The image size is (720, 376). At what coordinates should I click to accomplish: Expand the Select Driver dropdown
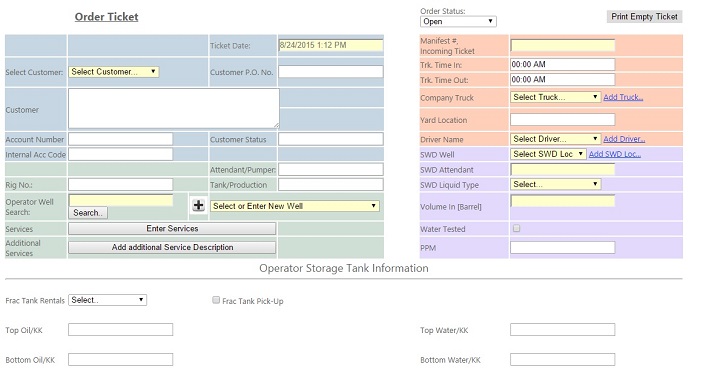coord(555,139)
